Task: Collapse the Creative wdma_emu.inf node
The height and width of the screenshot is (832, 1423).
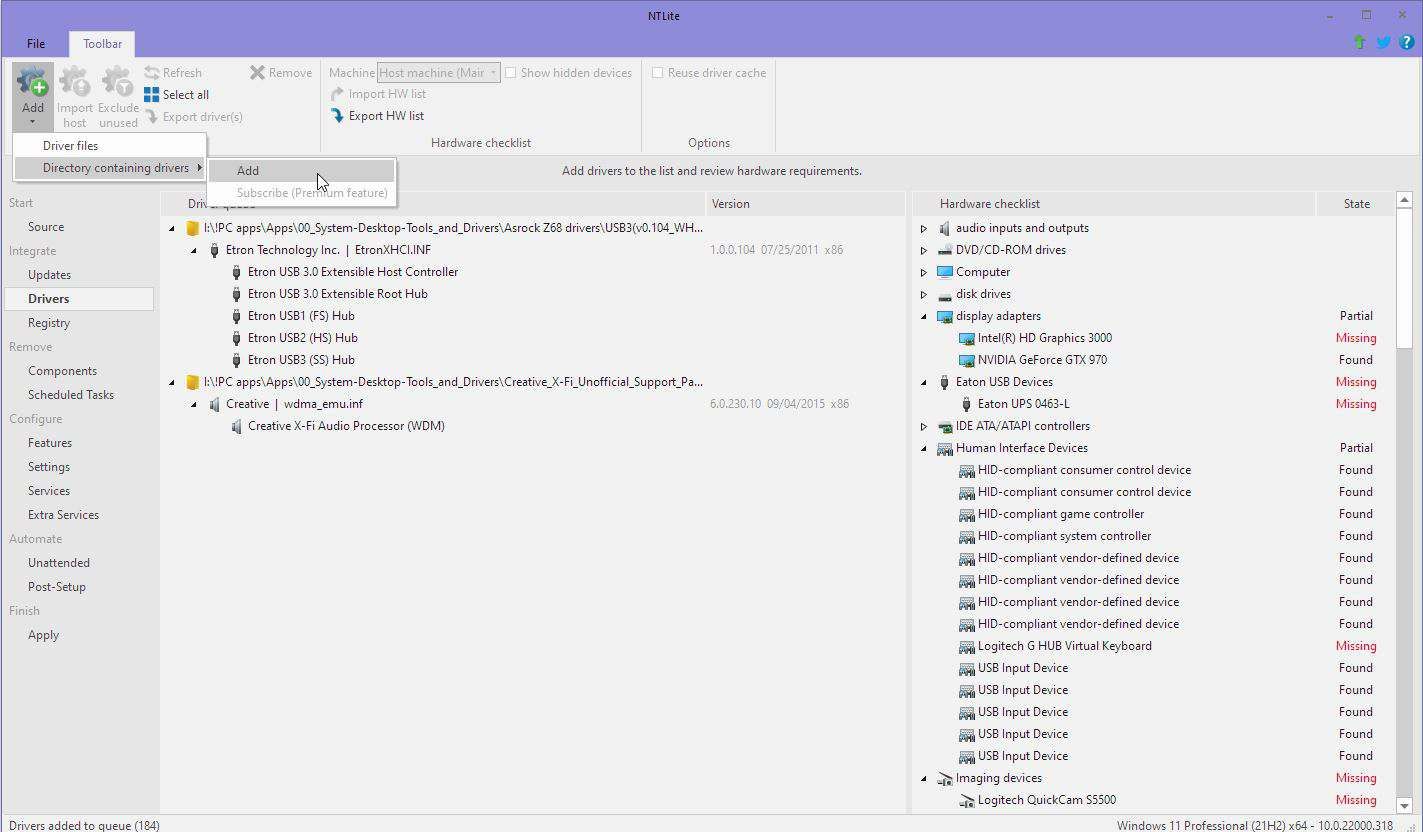Action: pyautogui.click(x=194, y=404)
